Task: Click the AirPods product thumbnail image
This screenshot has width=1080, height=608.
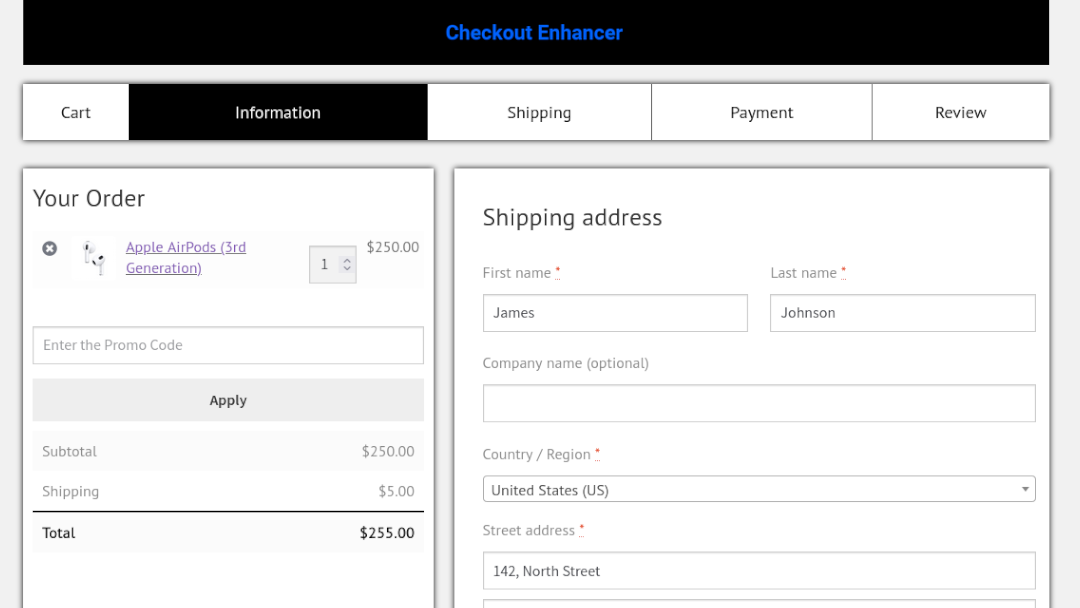Action: (x=95, y=258)
